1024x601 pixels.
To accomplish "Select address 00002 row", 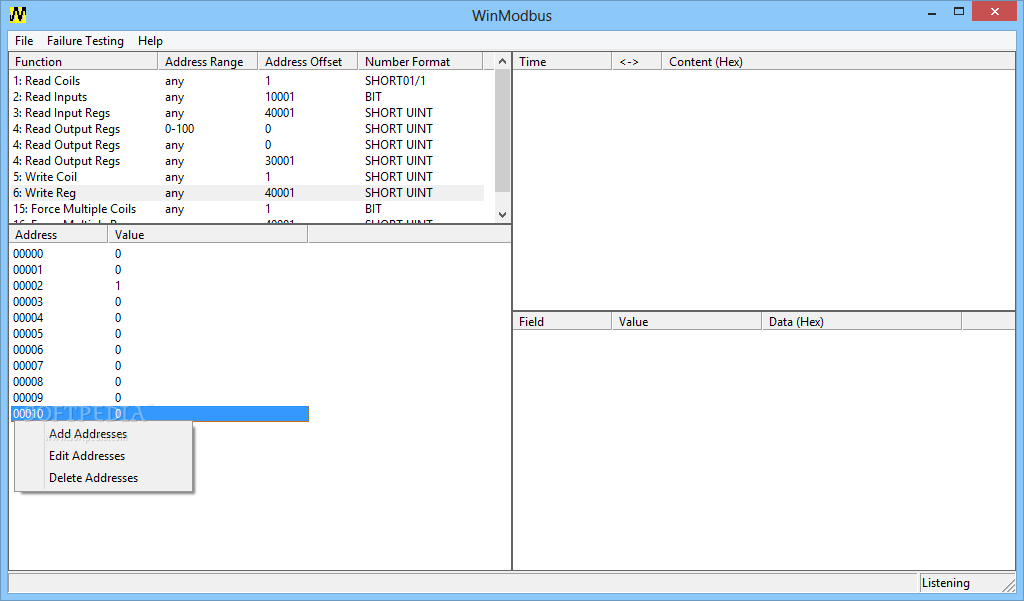I will coord(160,285).
